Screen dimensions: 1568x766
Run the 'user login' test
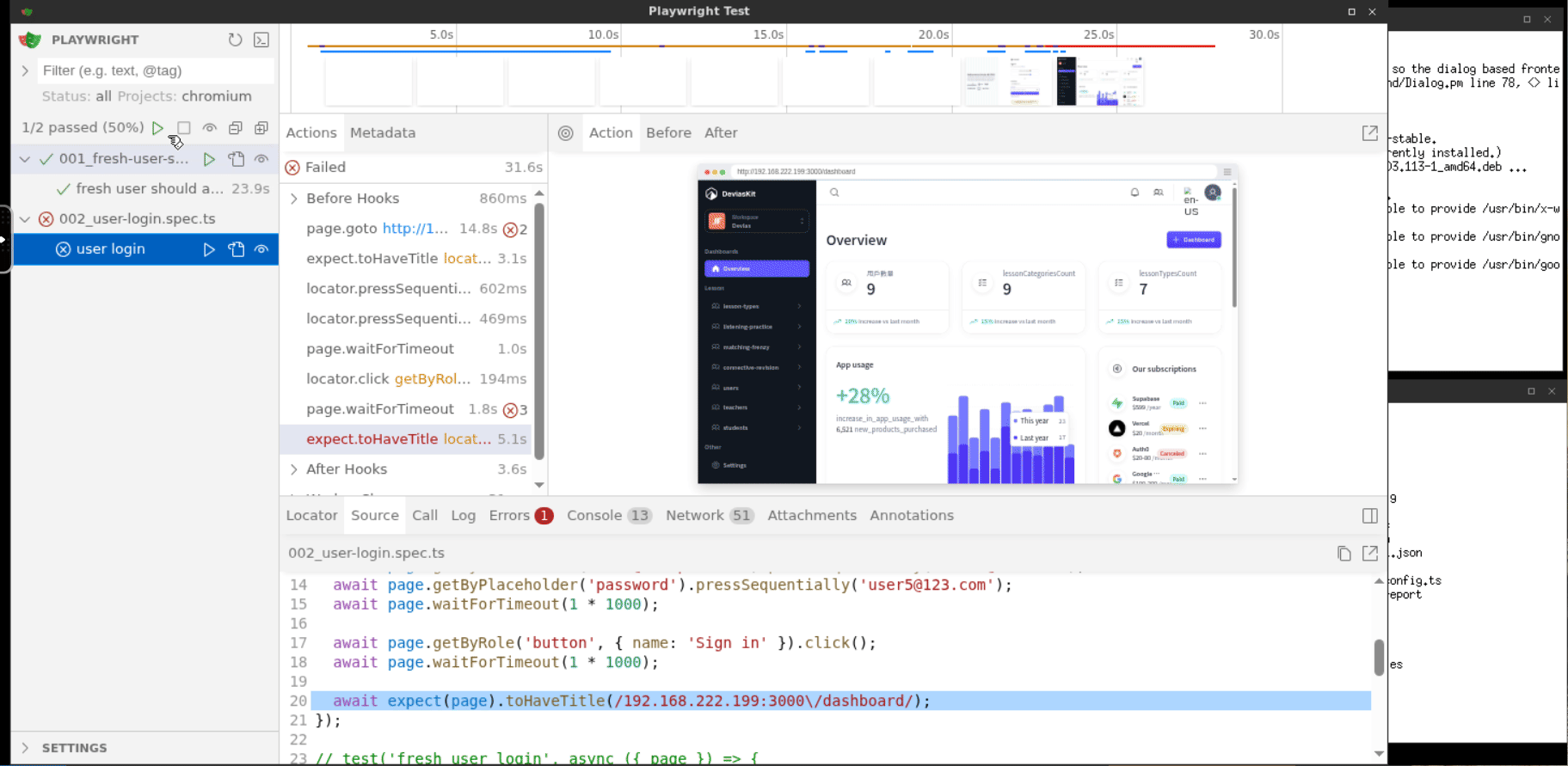coord(209,249)
